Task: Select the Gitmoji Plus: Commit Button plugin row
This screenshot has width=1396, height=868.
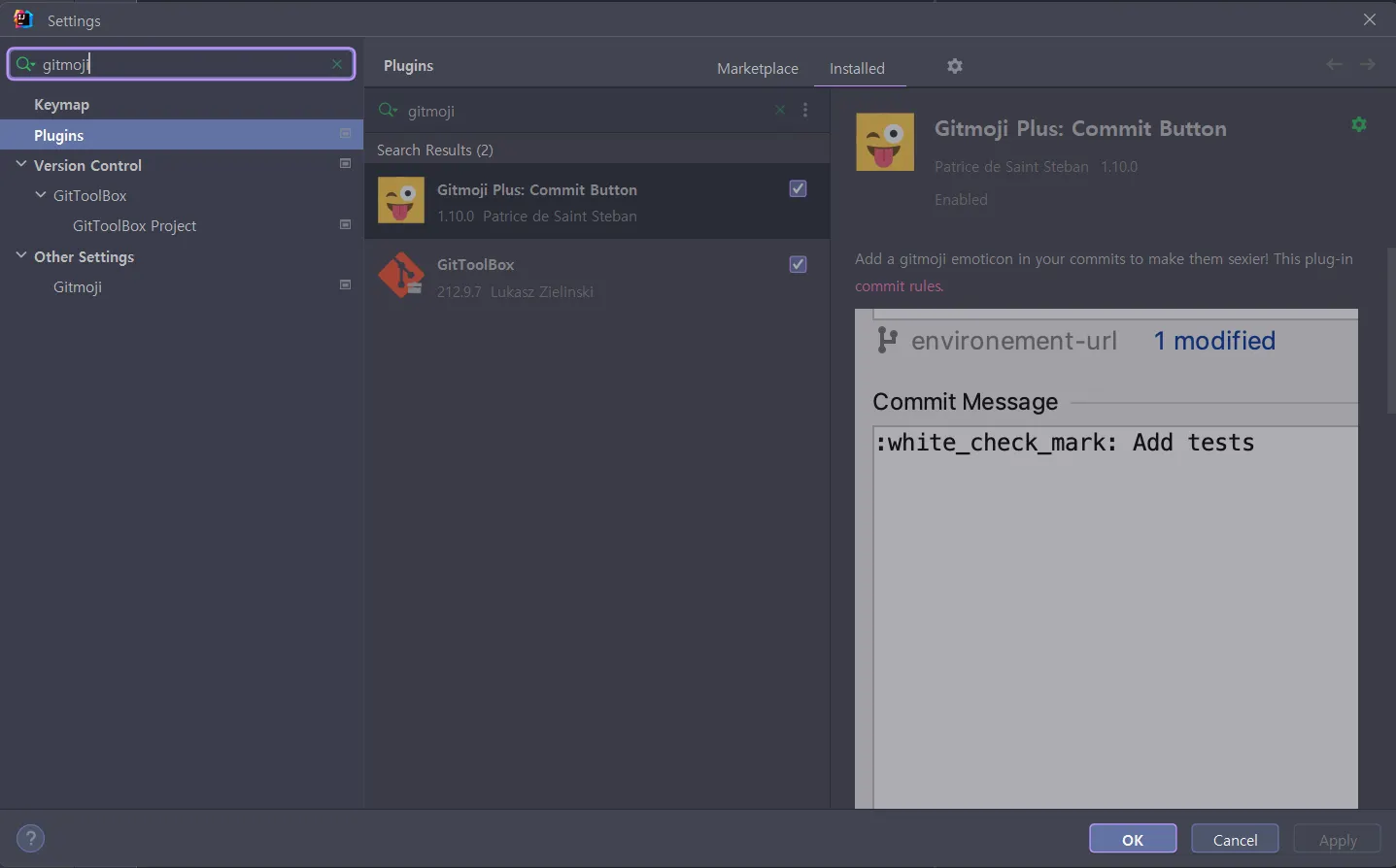Action: point(597,201)
